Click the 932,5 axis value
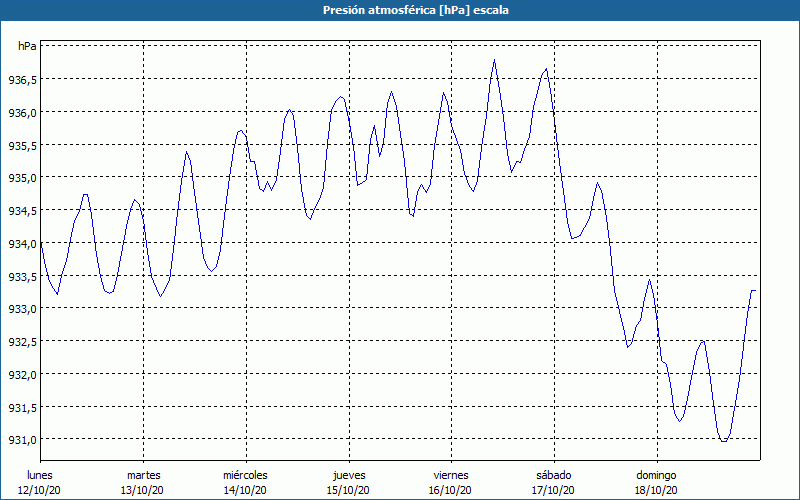The height and width of the screenshot is (500, 800). (x=22, y=341)
